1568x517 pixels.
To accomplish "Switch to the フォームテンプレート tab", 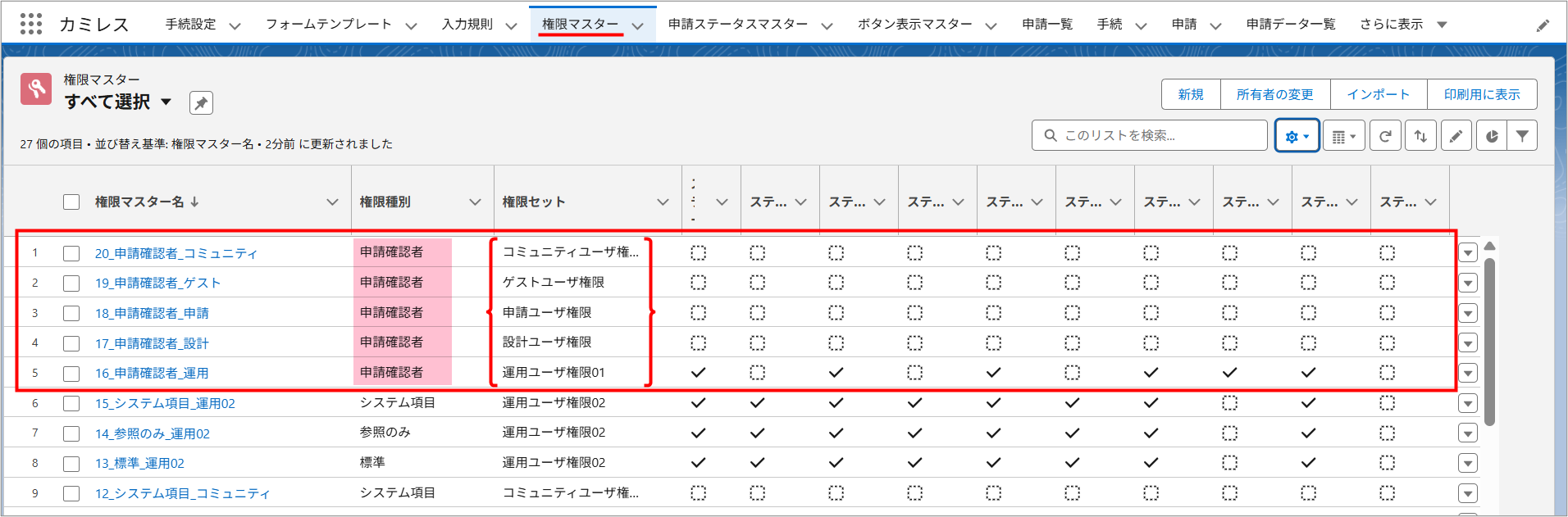I will 329,25.
